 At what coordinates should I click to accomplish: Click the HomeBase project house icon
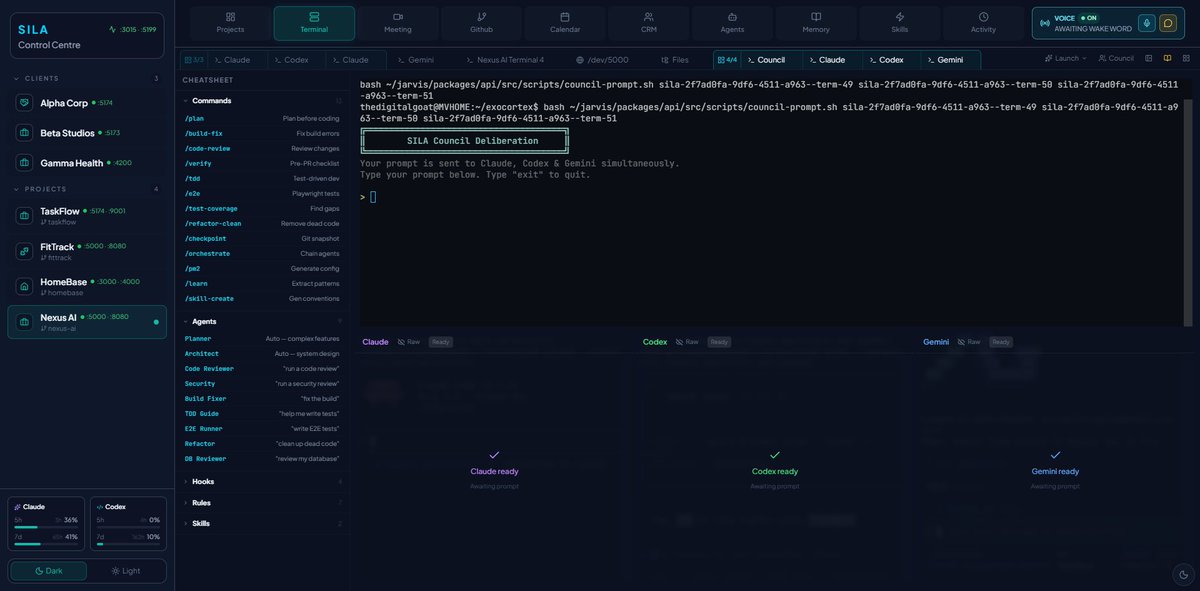pyautogui.click(x=24, y=286)
